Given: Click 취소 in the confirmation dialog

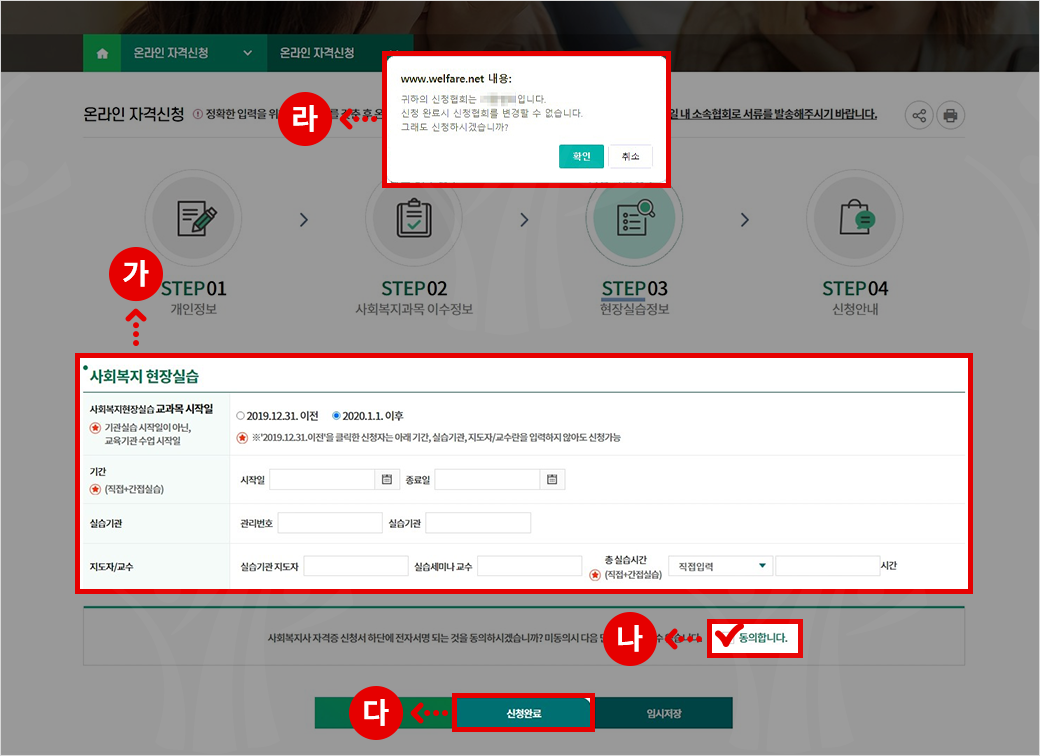Looking at the screenshot, I should coord(630,156).
